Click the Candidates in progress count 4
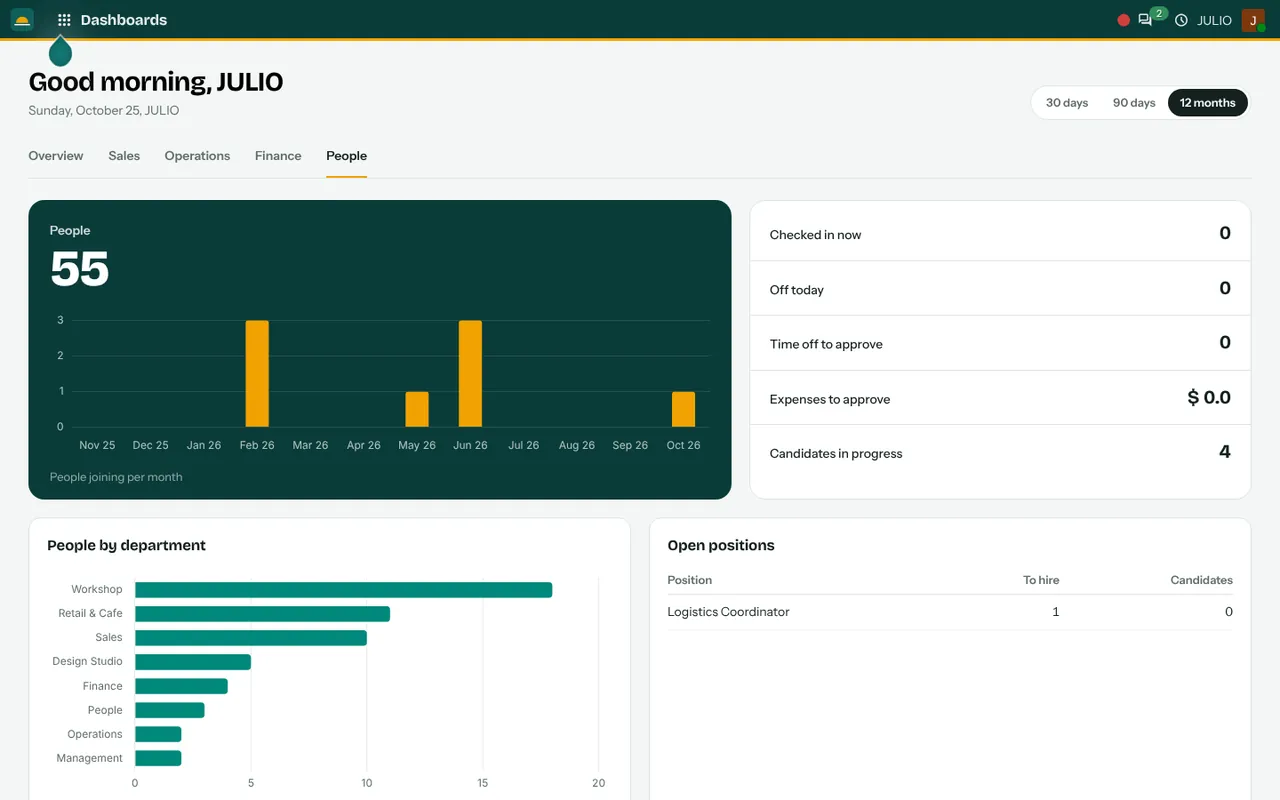 coord(1225,452)
